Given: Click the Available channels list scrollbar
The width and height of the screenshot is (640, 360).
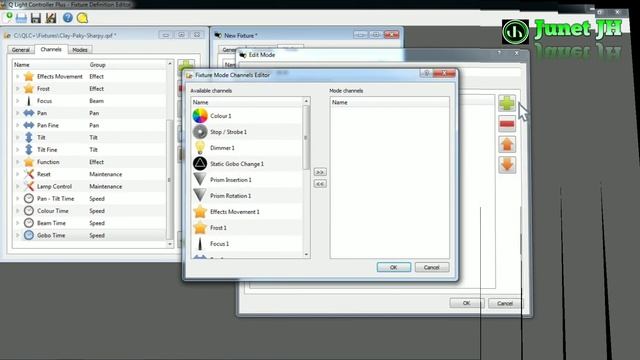Looking at the screenshot, I should (x=307, y=138).
